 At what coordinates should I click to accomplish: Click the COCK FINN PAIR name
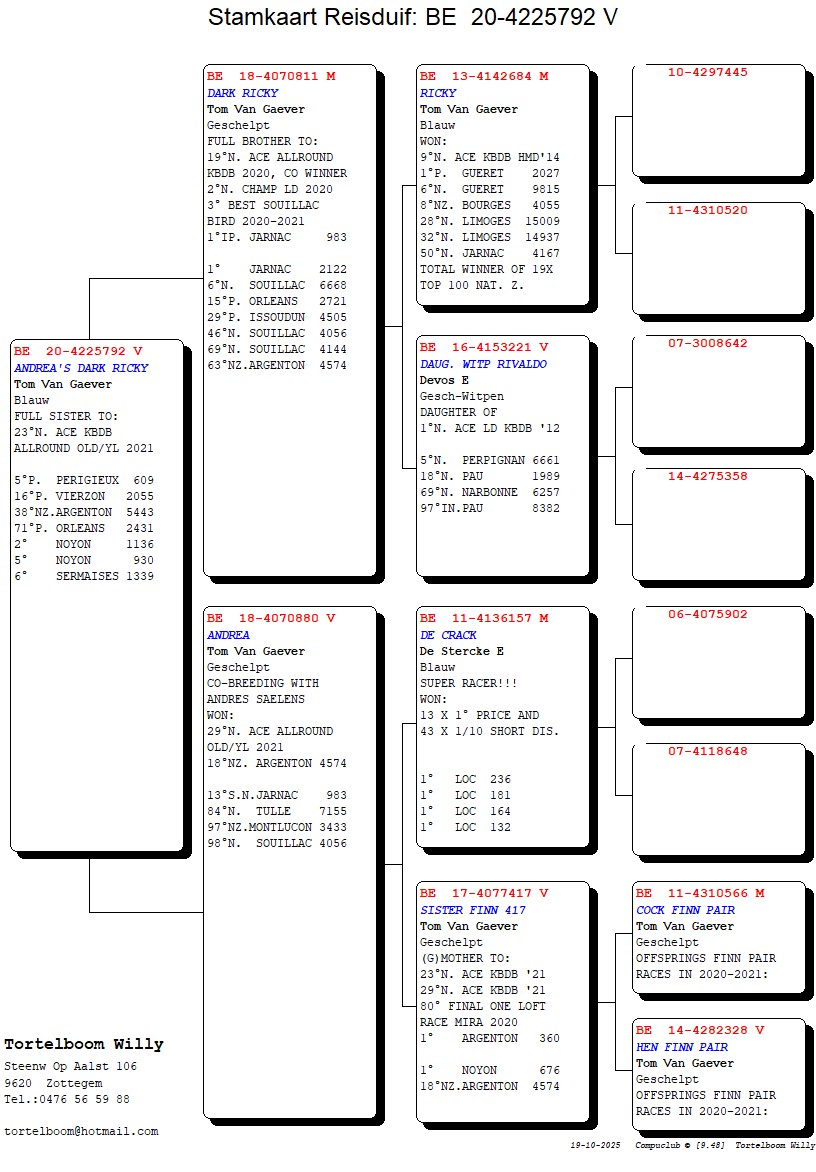point(685,910)
